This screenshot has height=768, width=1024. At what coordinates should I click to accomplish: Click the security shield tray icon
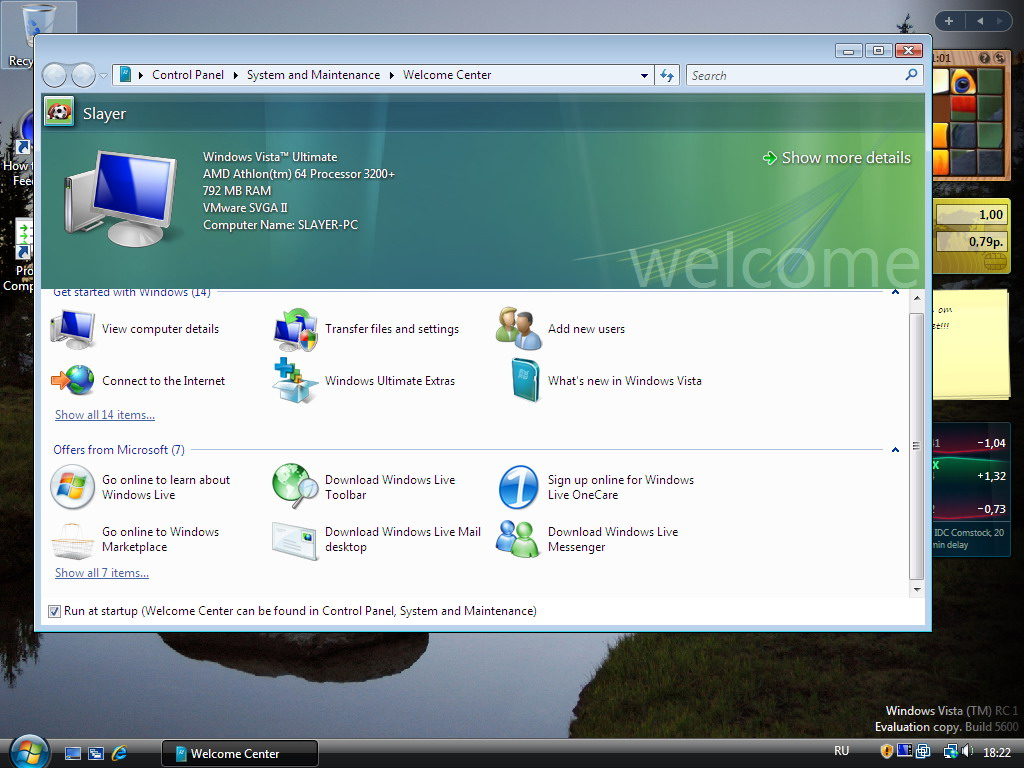[x=886, y=751]
